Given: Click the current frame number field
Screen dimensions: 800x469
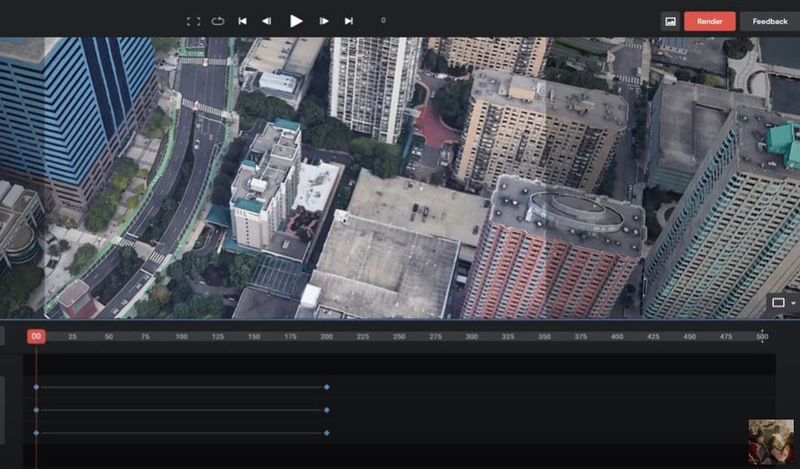Looking at the screenshot, I should (x=383, y=20).
